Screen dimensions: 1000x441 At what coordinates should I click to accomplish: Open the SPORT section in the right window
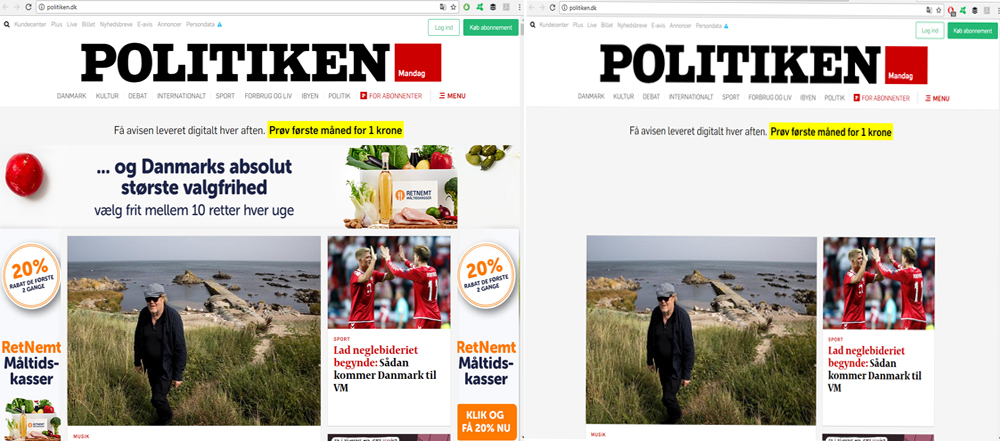point(731,98)
